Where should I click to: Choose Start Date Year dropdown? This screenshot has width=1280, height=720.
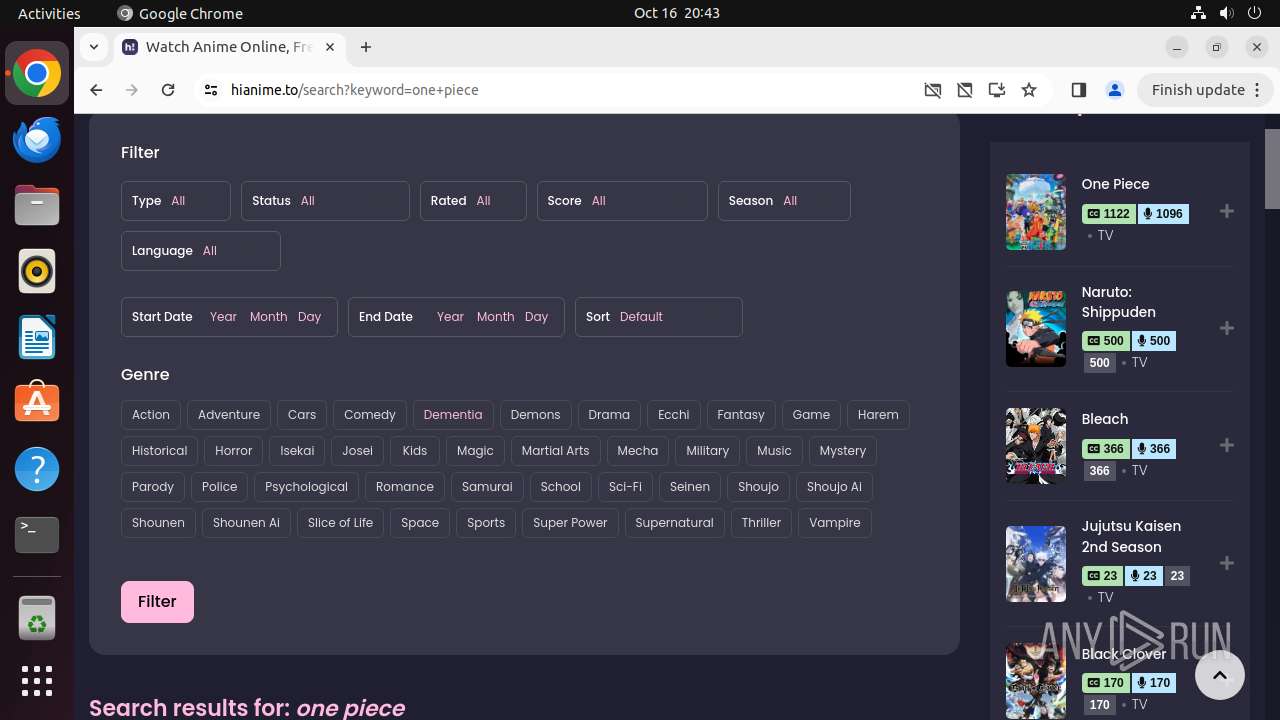223,317
